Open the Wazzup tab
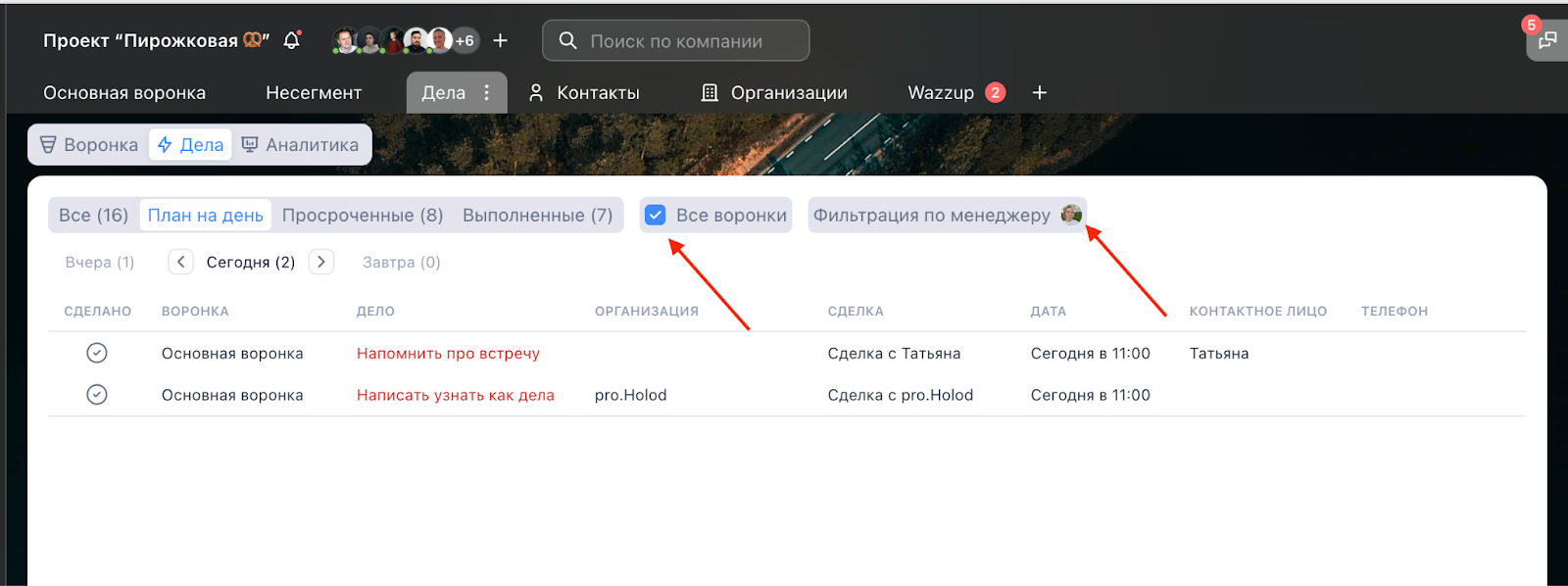 [x=941, y=92]
